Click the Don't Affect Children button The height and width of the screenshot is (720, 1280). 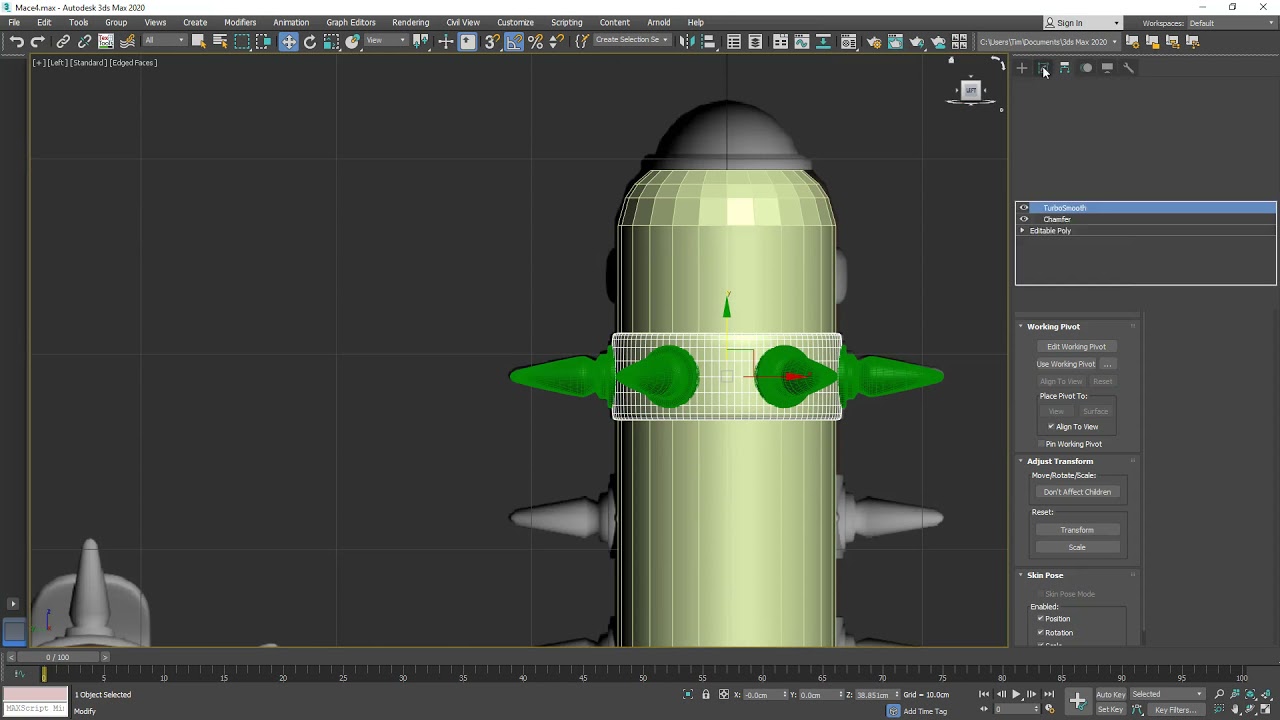click(x=1077, y=492)
